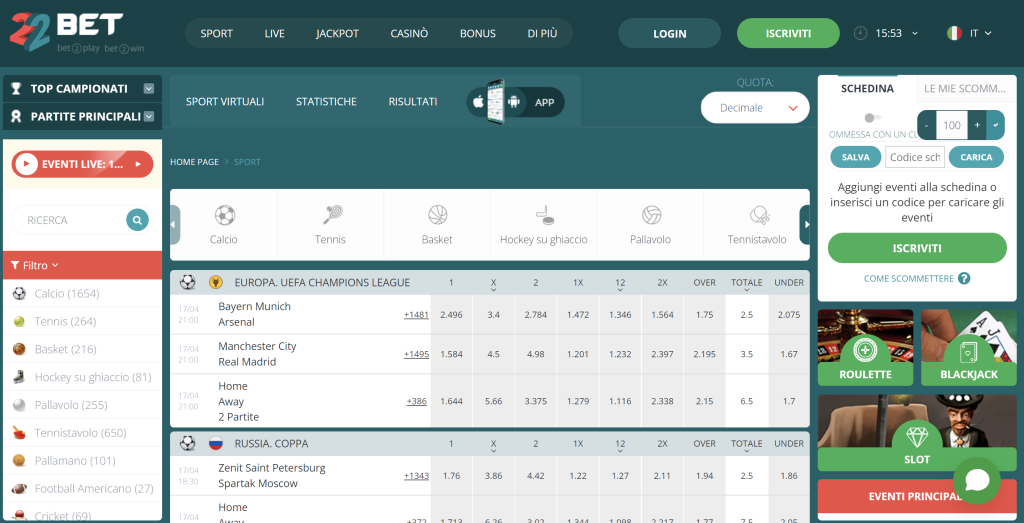Select the Tennis racket icon in the carousel

click(x=332, y=214)
